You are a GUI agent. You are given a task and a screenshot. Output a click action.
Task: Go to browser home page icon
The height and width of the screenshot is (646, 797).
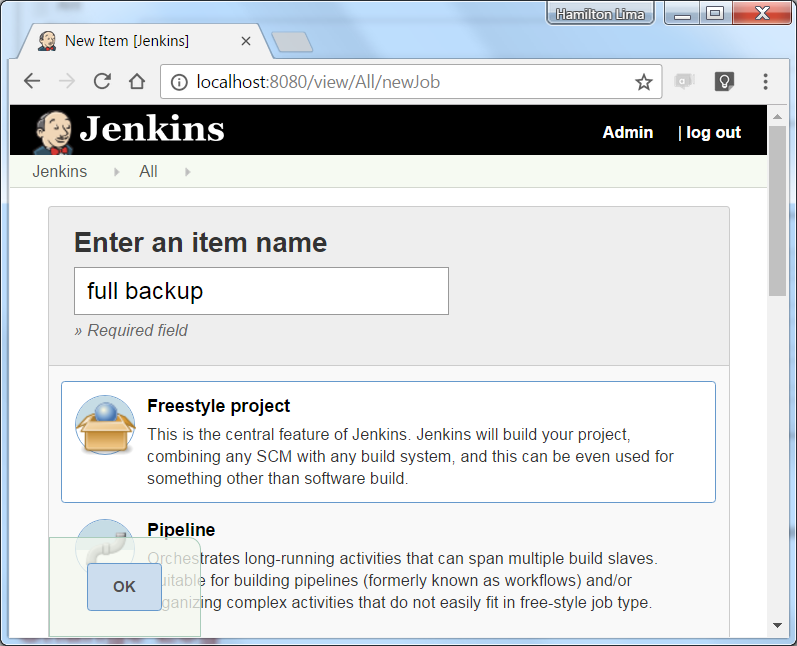137,81
